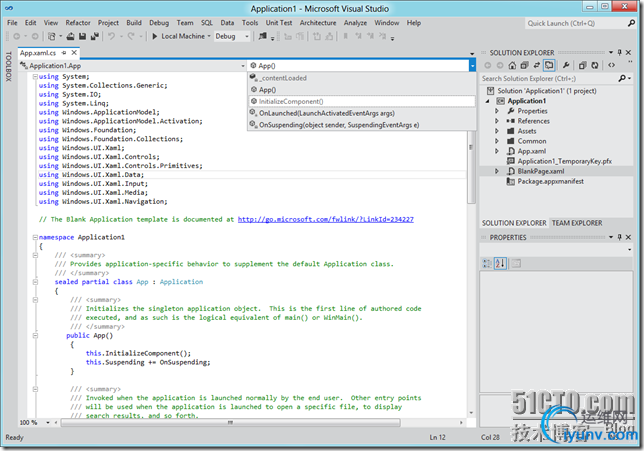
Task: Click Properties wrench icon in Solution Explorer toolbar
Action: (564, 65)
